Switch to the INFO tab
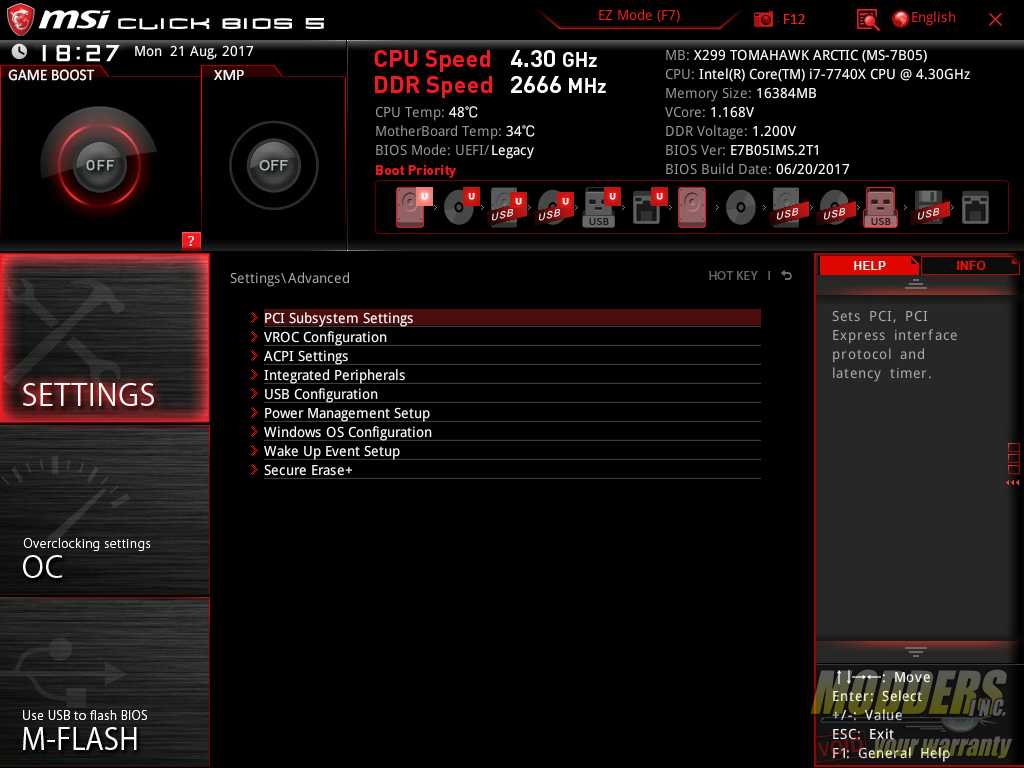This screenshot has height=768, width=1024. pos(970,265)
